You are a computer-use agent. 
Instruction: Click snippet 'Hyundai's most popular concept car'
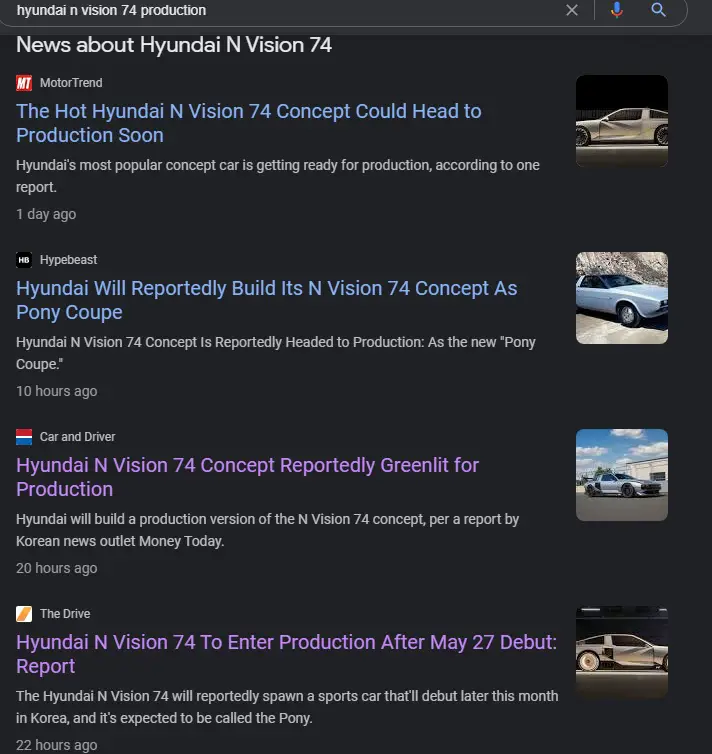click(x=278, y=176)
